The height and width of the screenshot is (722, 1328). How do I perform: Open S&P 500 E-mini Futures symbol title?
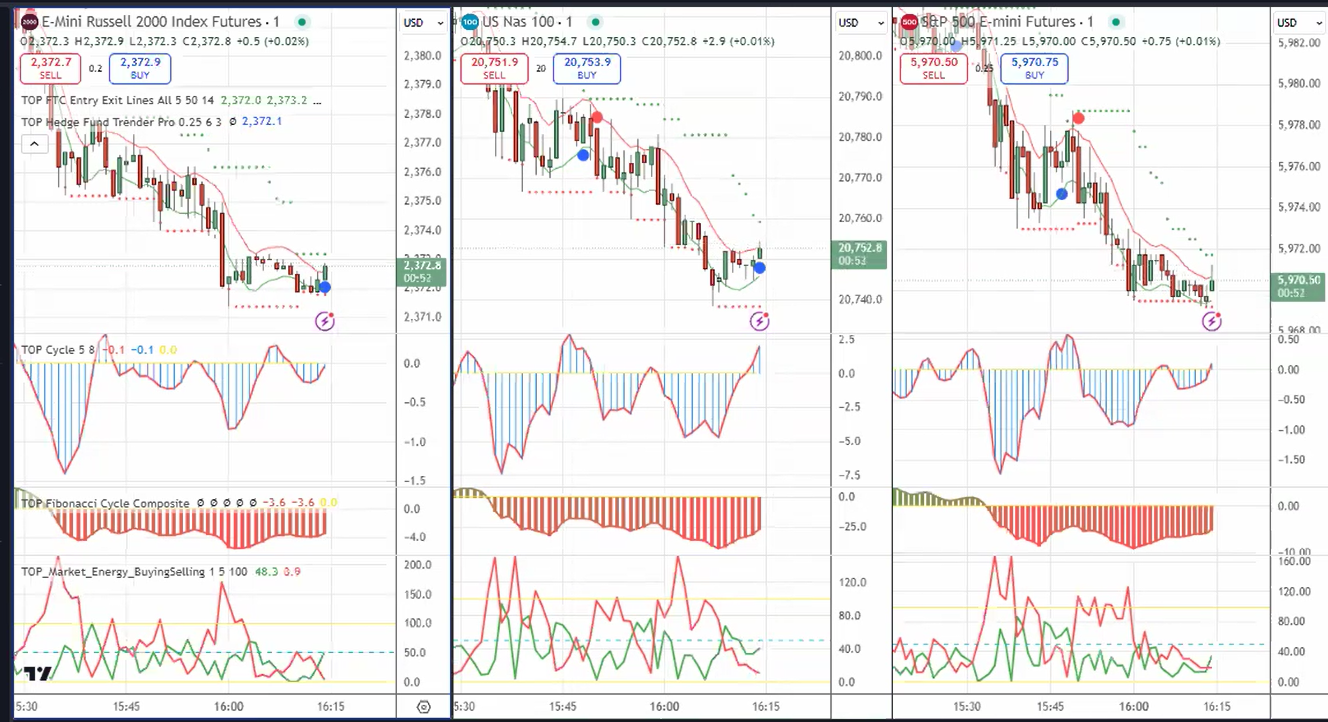pos(1005,22)
